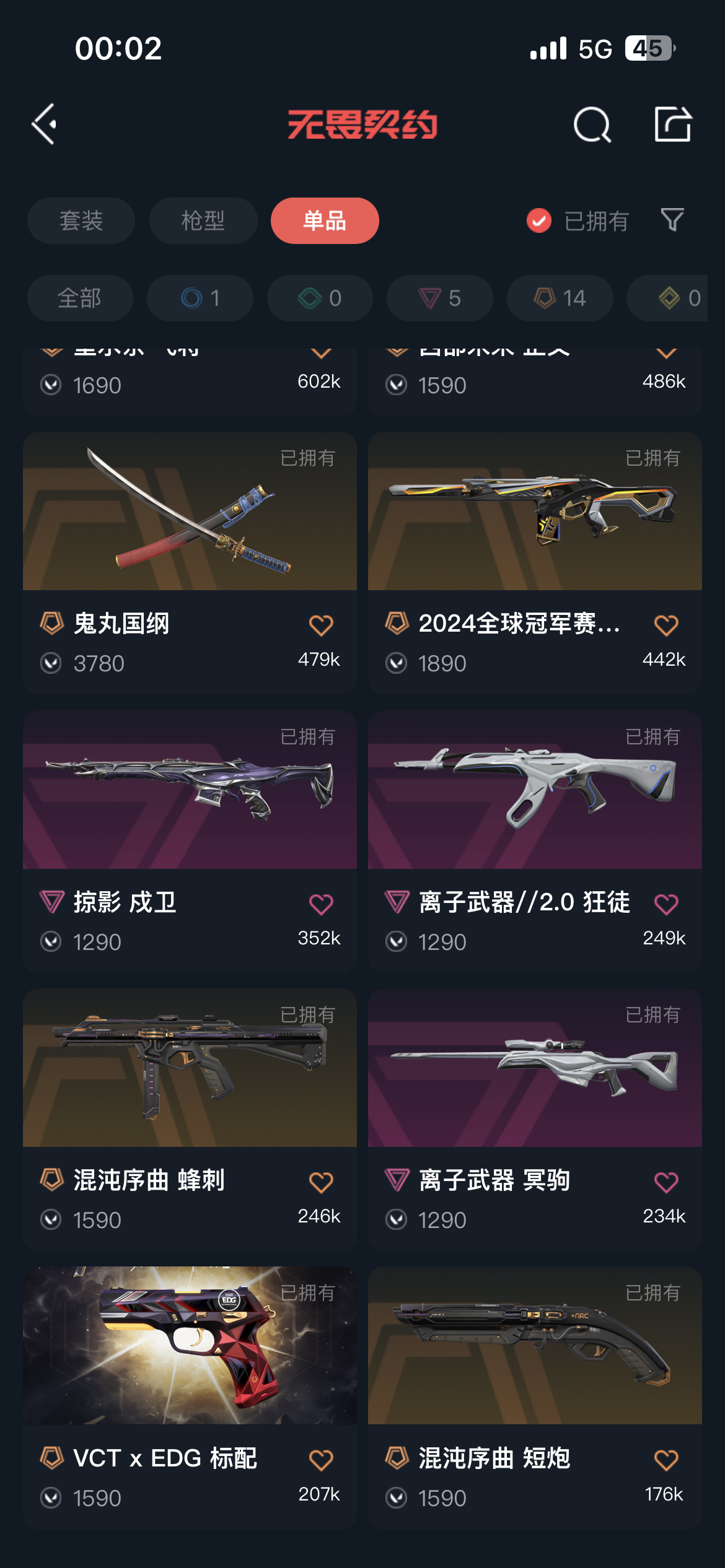Open 混沌序曲 蜂刺 weapon thumbnail
The width and height of the screenshot is (725, 1568).
point(190,1068)
